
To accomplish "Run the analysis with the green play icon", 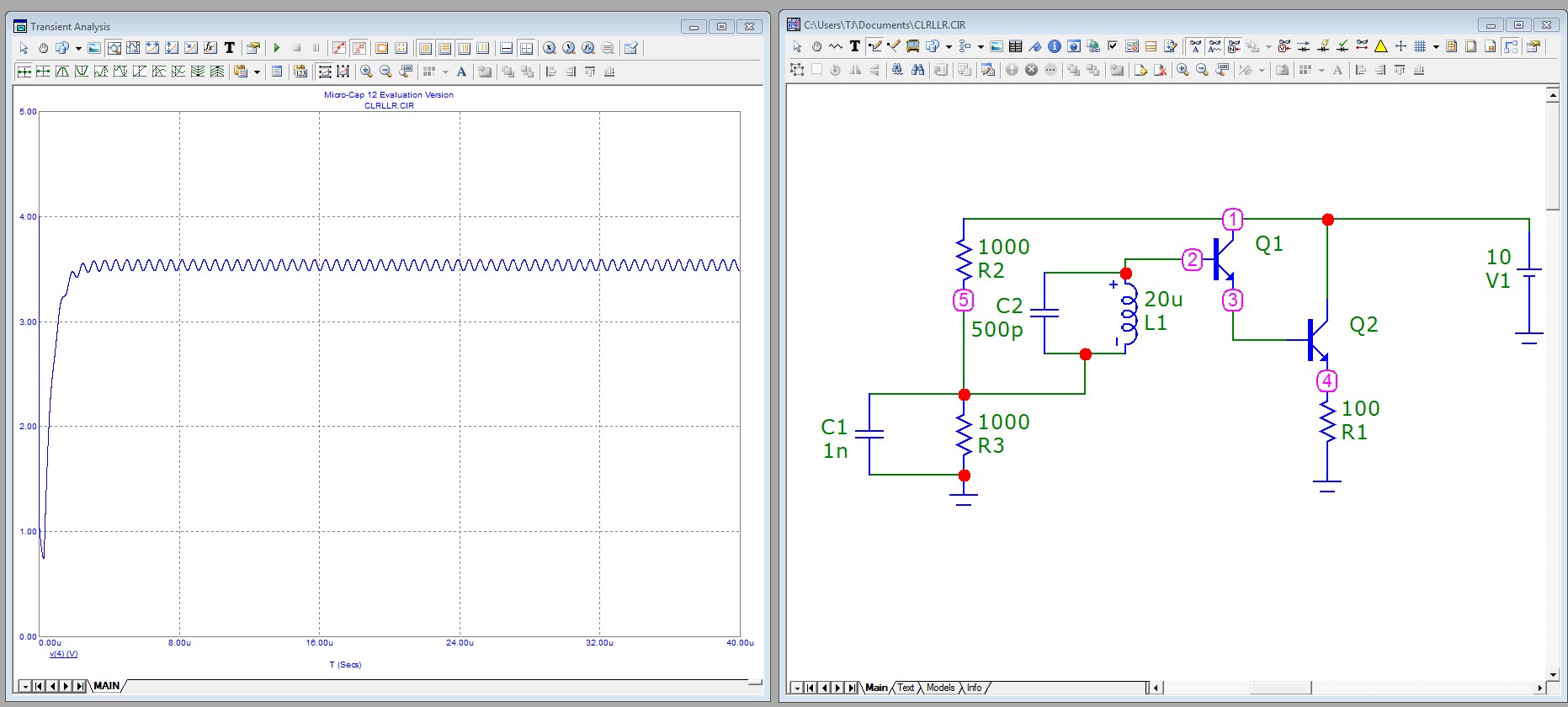I will coord(277,48).
